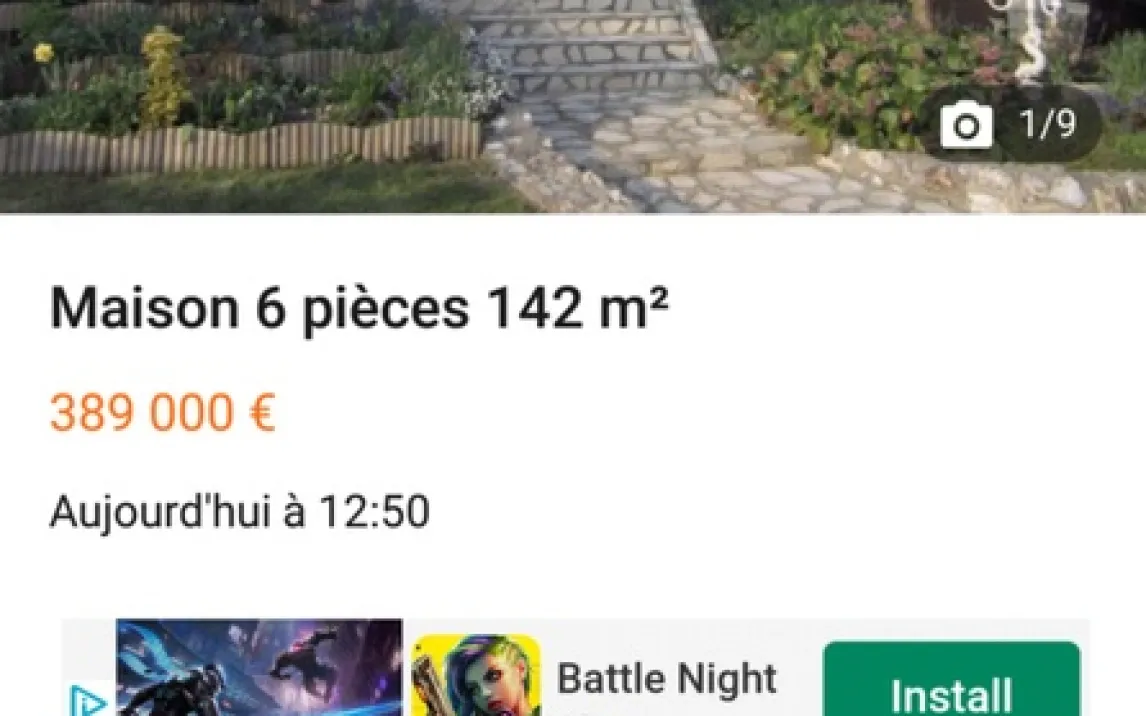Open the gallery via 1/9 counter
This screenshot has width=1146, height=716.
1047,124
